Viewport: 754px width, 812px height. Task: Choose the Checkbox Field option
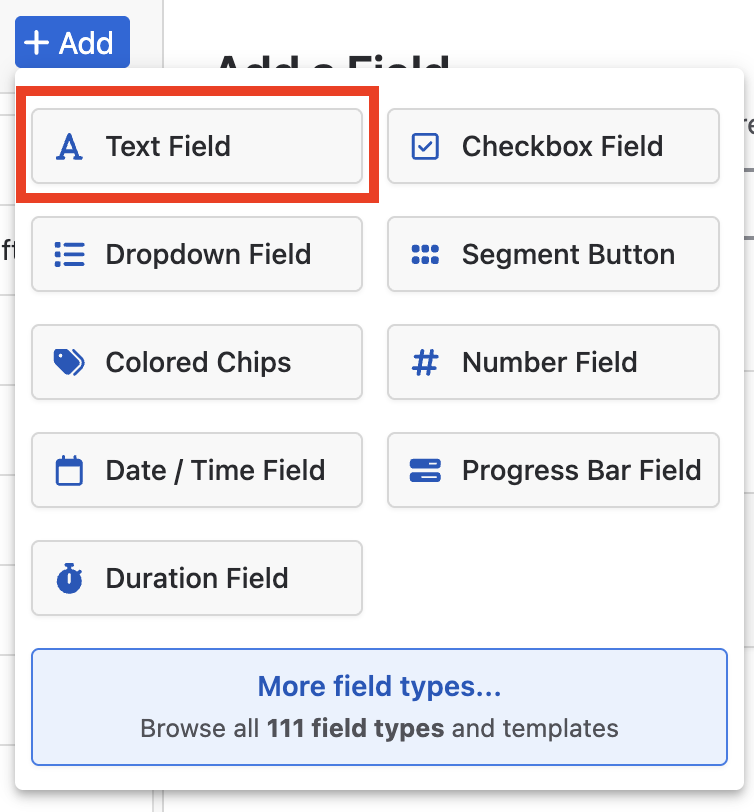[x=553, y=146]
